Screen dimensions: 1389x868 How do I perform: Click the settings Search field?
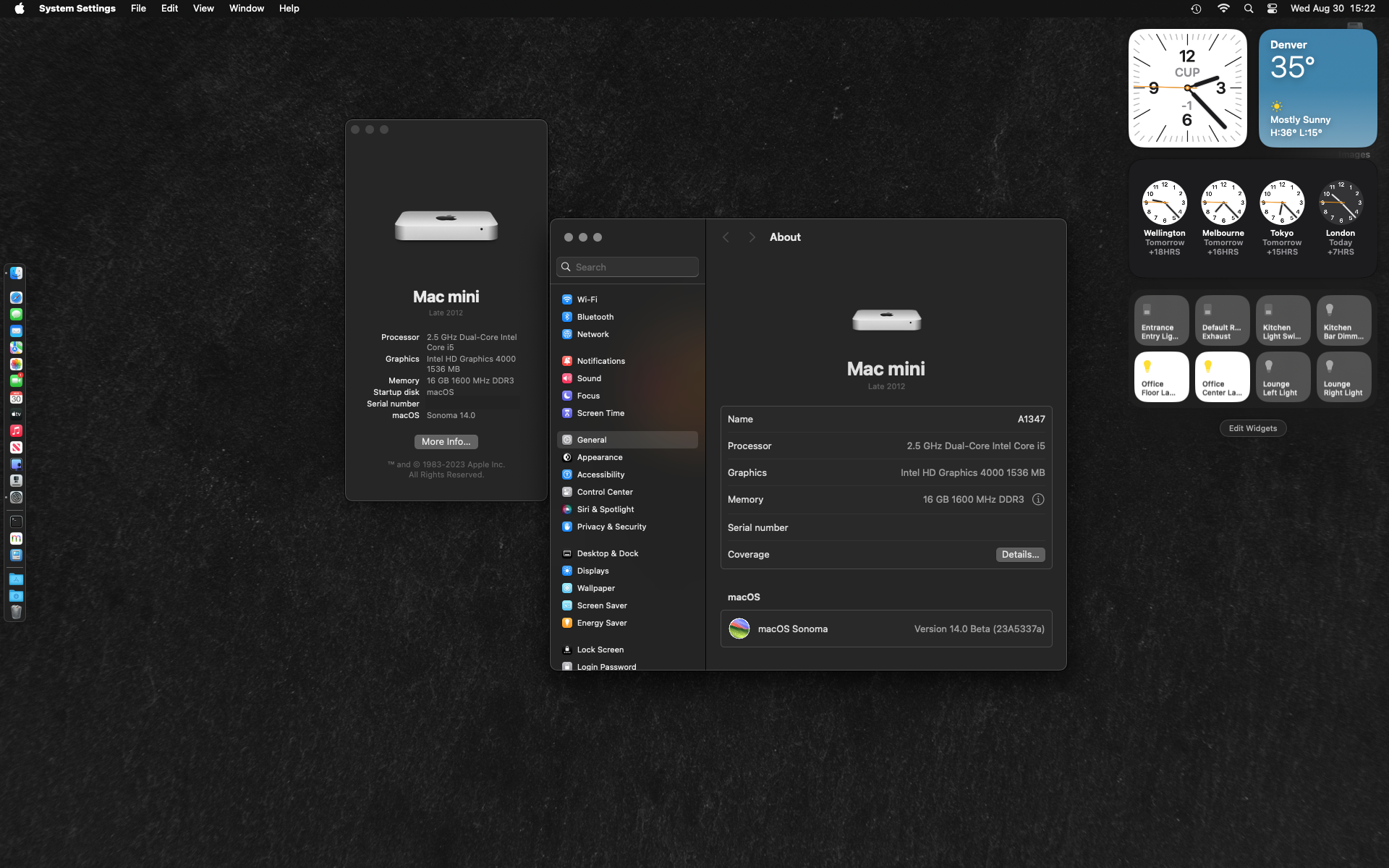[x=628, y=267]
